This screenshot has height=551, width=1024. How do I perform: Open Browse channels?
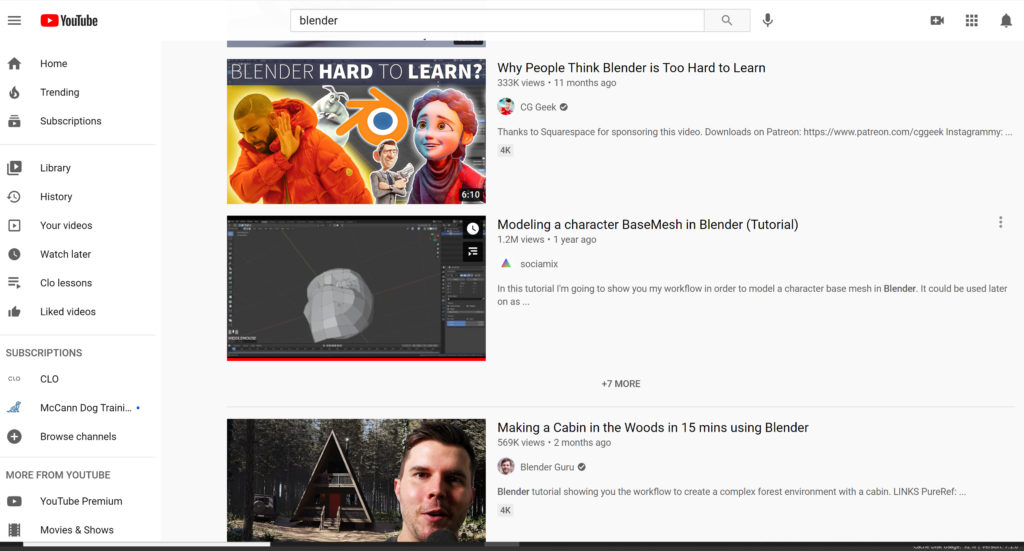[78, 436]
